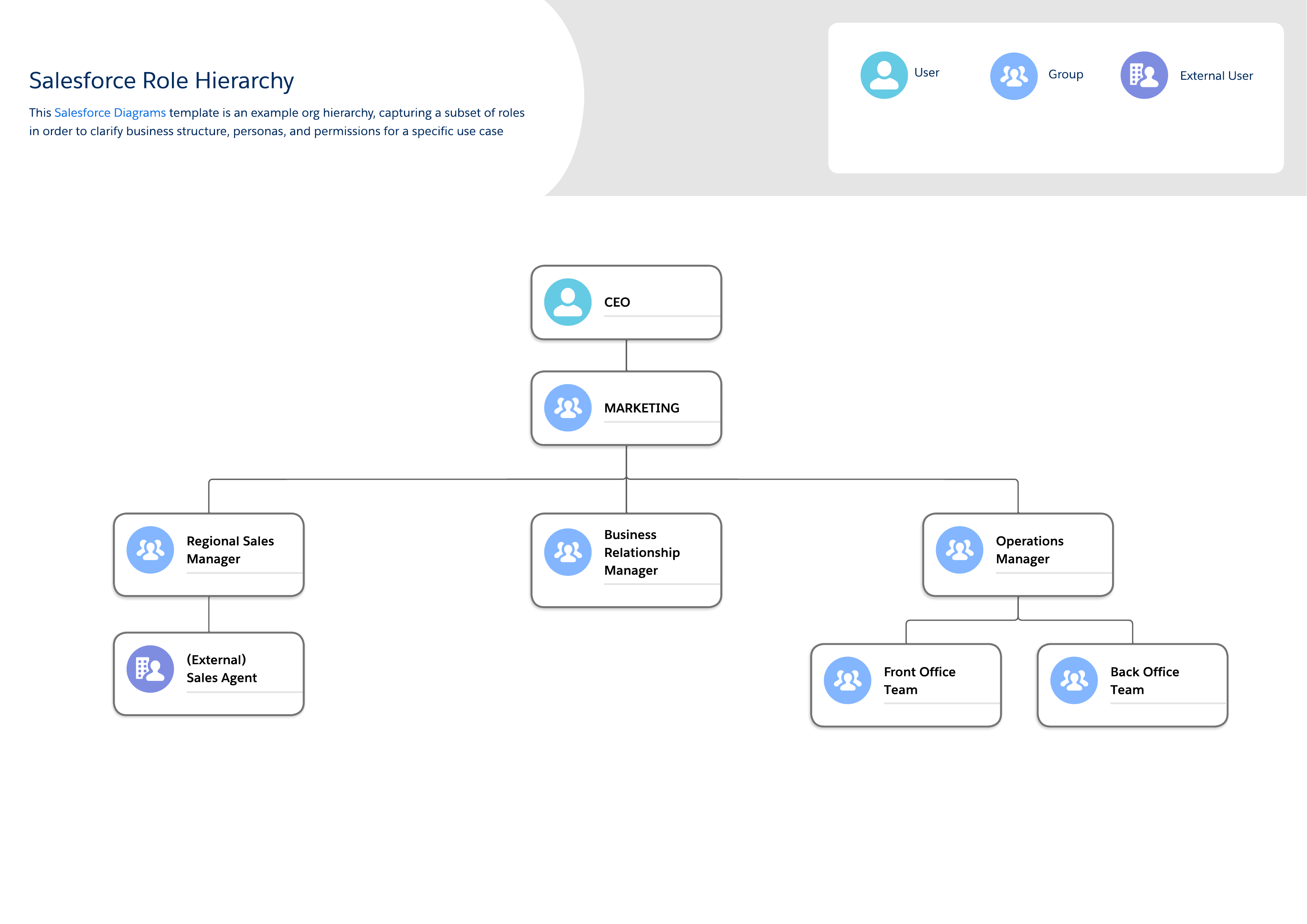The height and width of the screenshot is (924, 1307).
Task: Select the MARKETING label text
Action: 642,408
